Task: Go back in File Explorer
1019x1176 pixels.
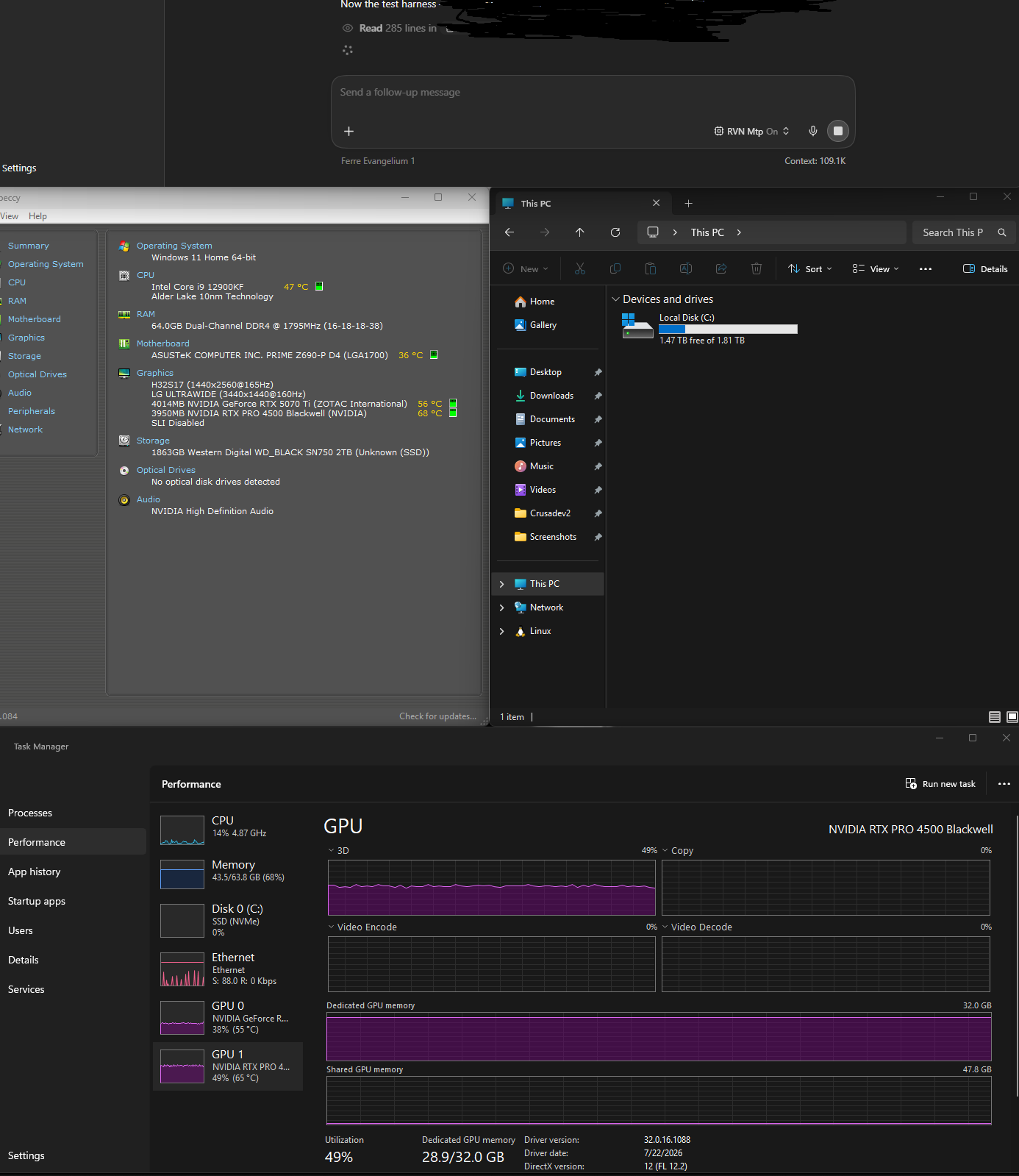Action: (509, 232)
